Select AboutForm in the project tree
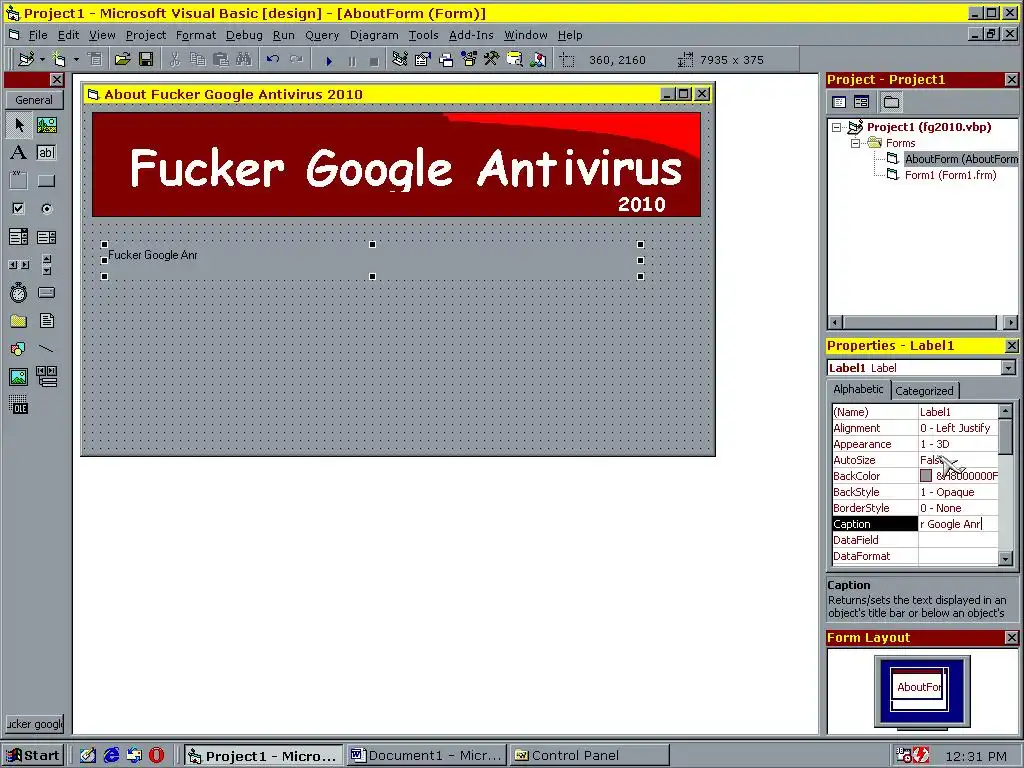The image size is (1024, 768). (960, 159)
